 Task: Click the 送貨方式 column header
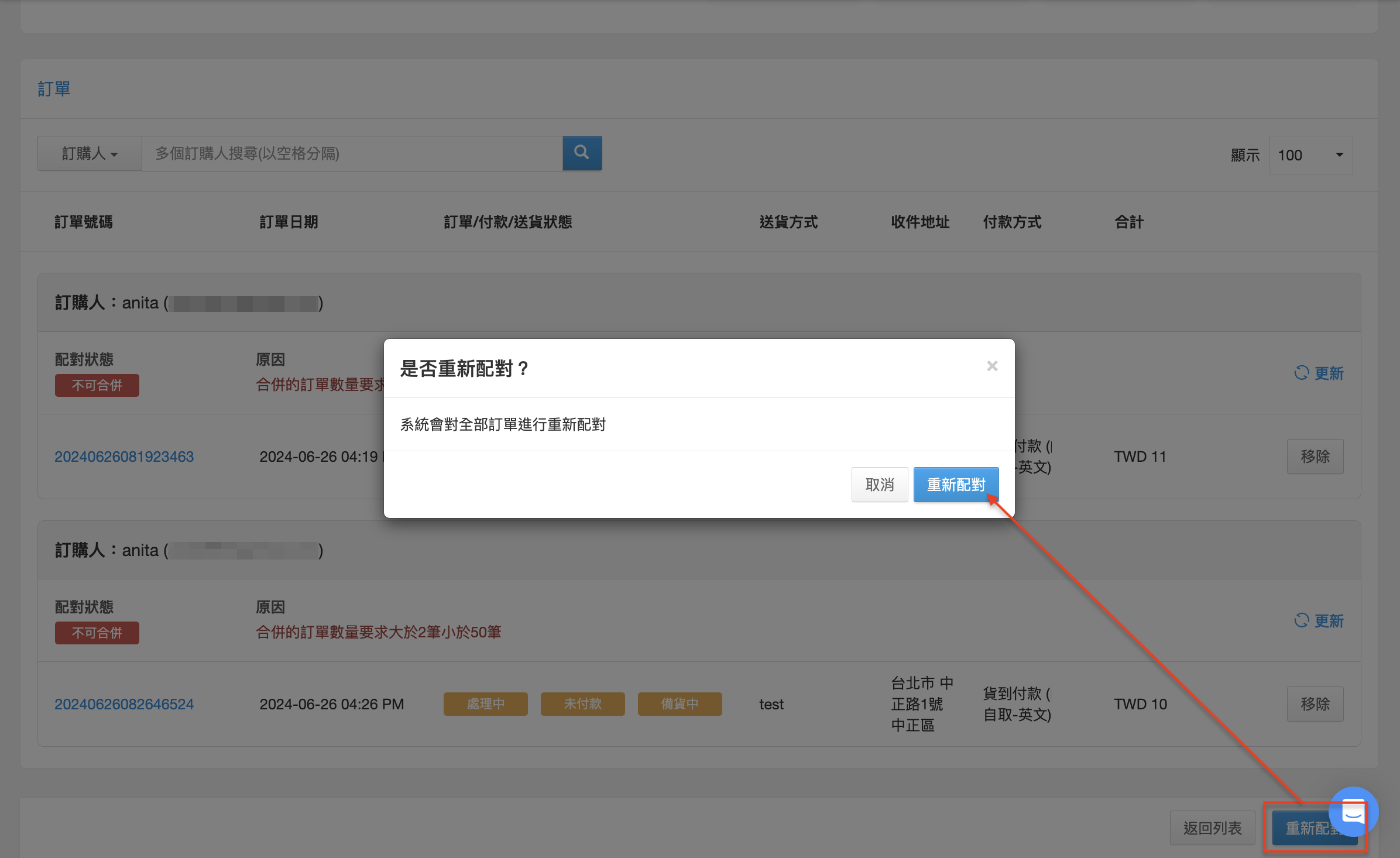[x=789, y=222]
